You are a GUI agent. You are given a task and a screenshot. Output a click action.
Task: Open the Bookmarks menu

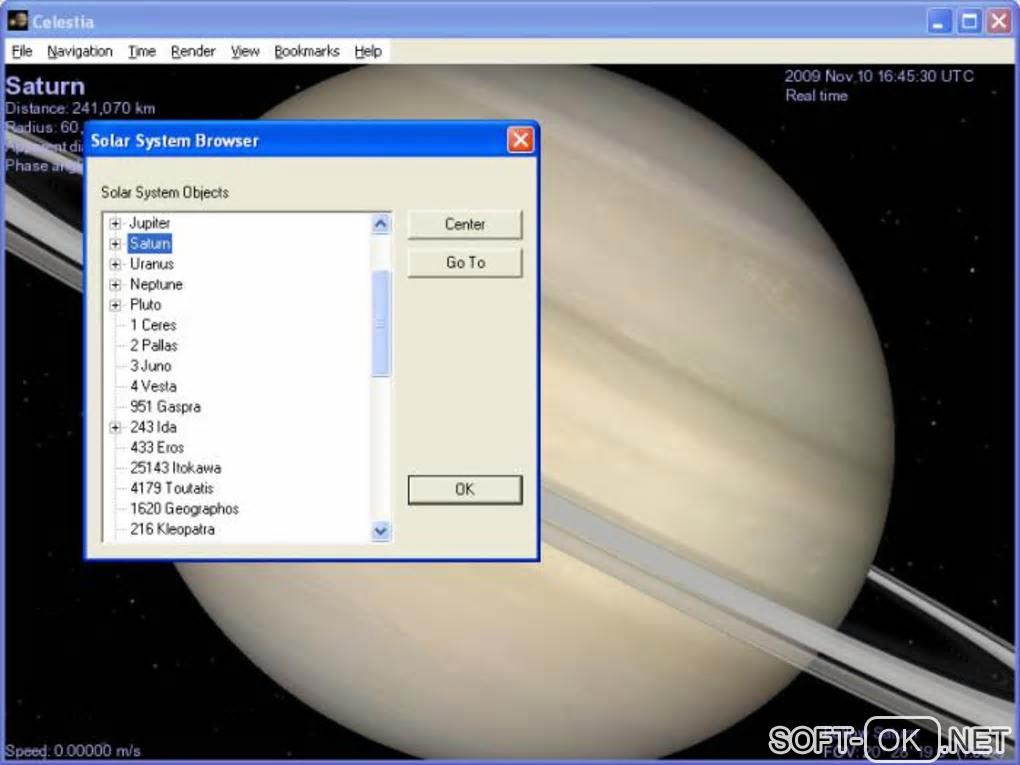point(306,51)
